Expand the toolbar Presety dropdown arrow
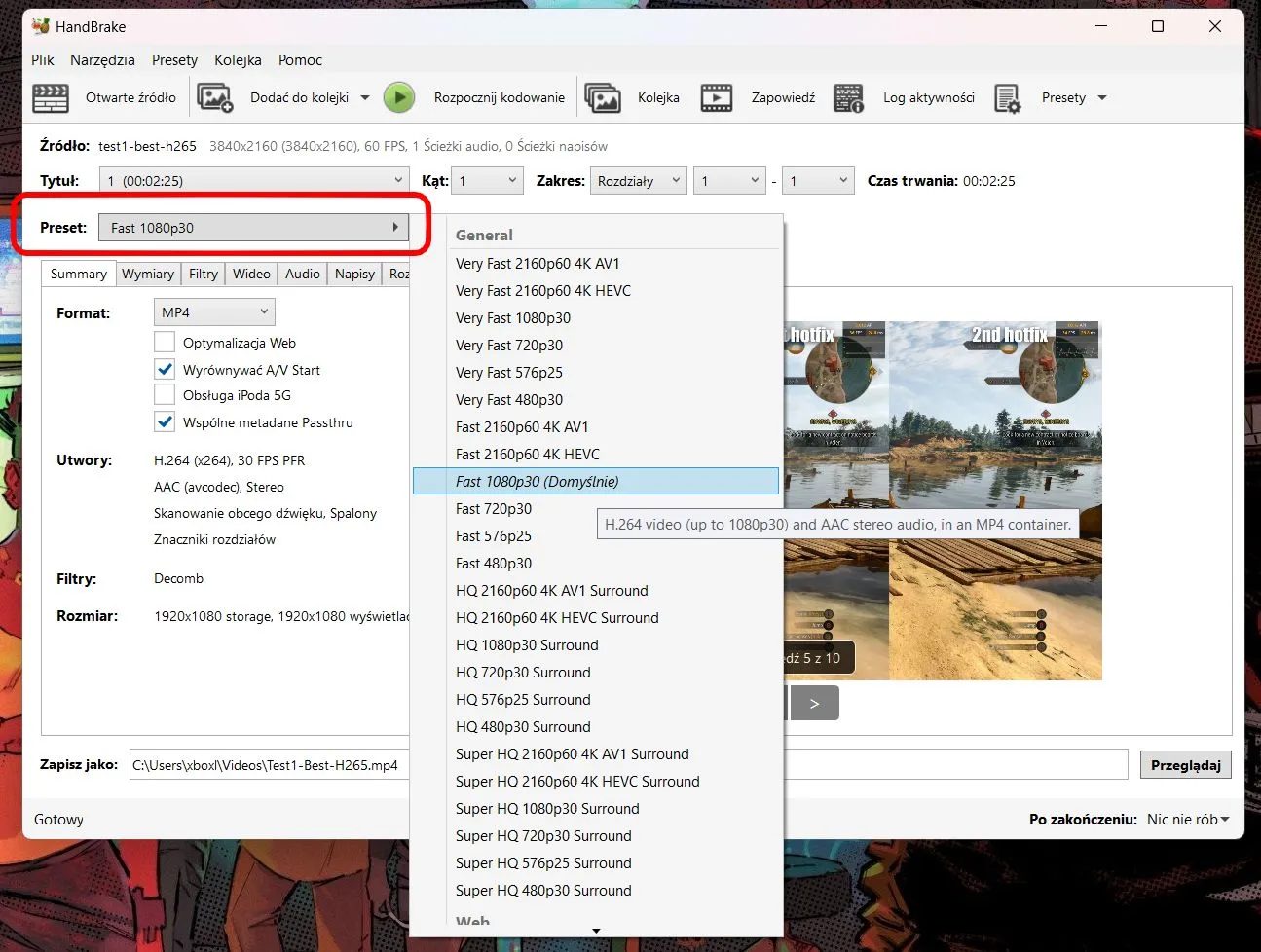 point(1102,98)
